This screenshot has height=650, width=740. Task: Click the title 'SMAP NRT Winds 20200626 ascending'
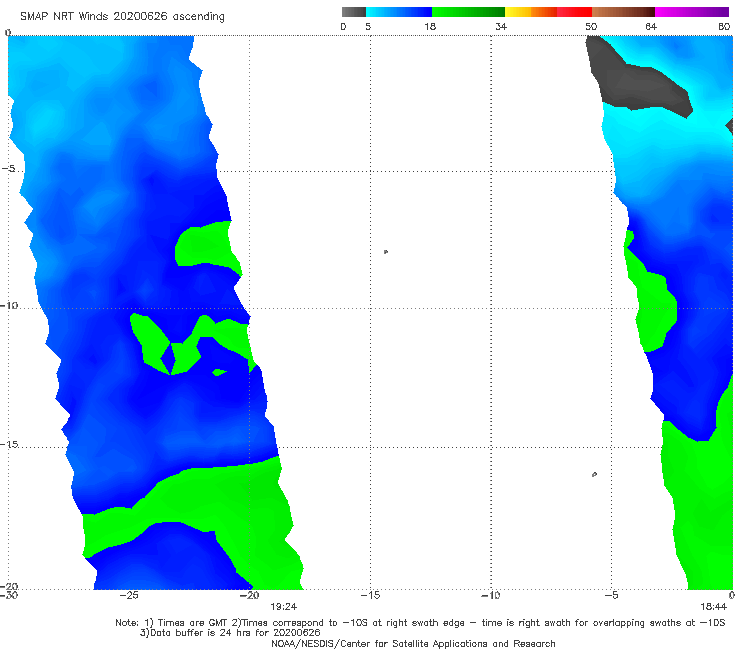point(122,17)
